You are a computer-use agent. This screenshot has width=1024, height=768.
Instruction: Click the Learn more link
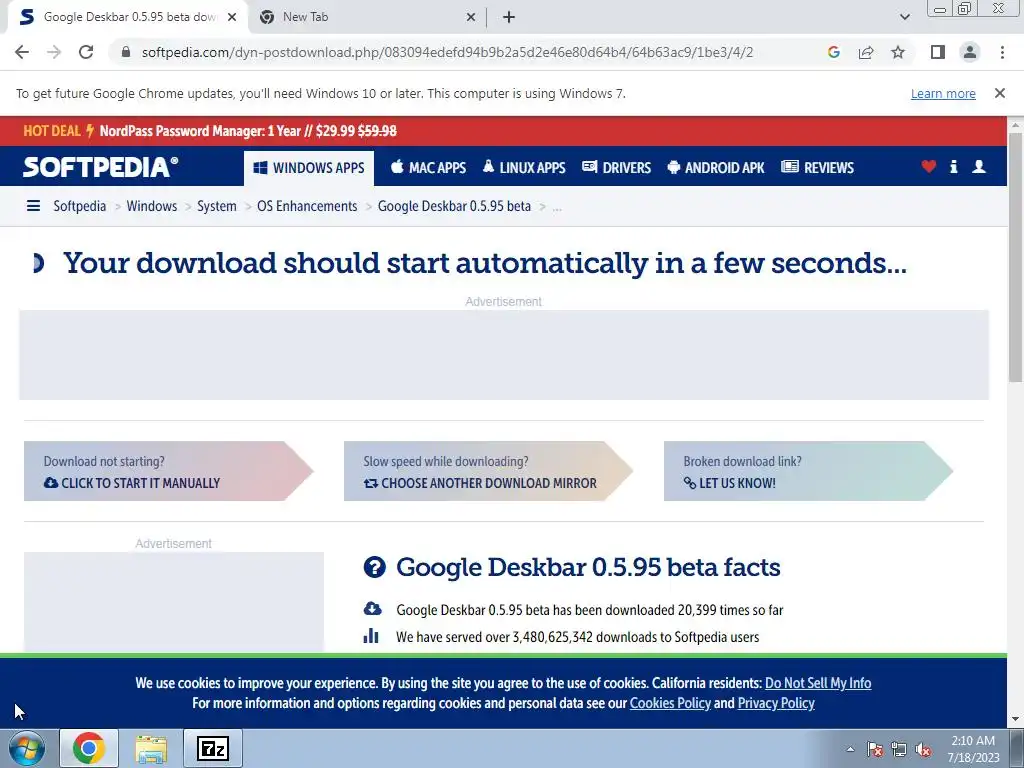tap(943, 93)
